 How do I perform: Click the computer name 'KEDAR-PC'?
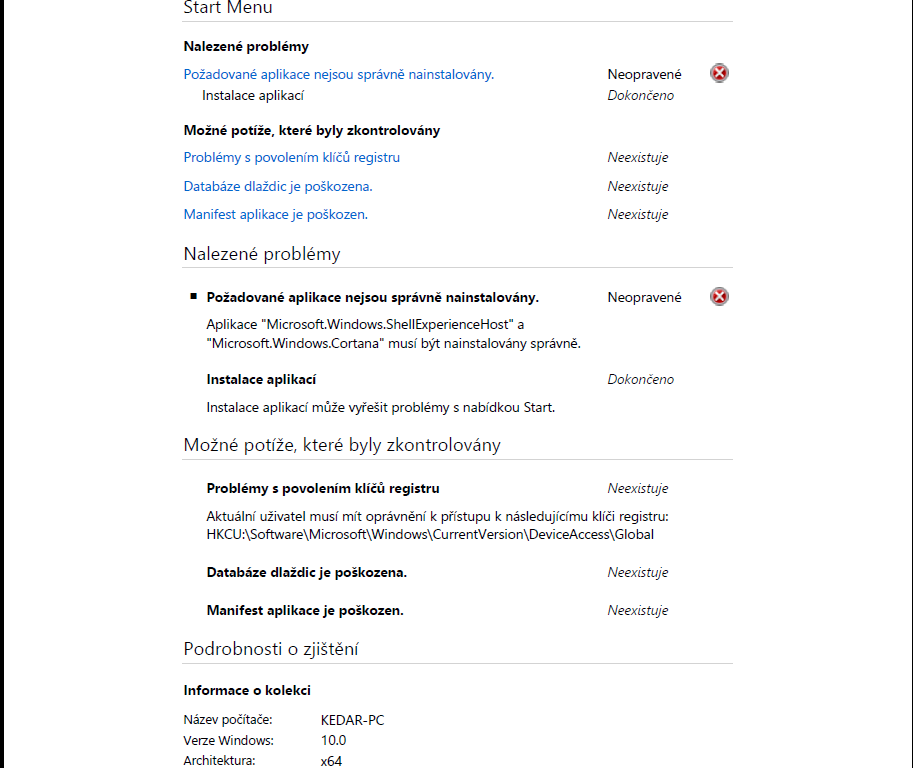(x=352, y=719)
